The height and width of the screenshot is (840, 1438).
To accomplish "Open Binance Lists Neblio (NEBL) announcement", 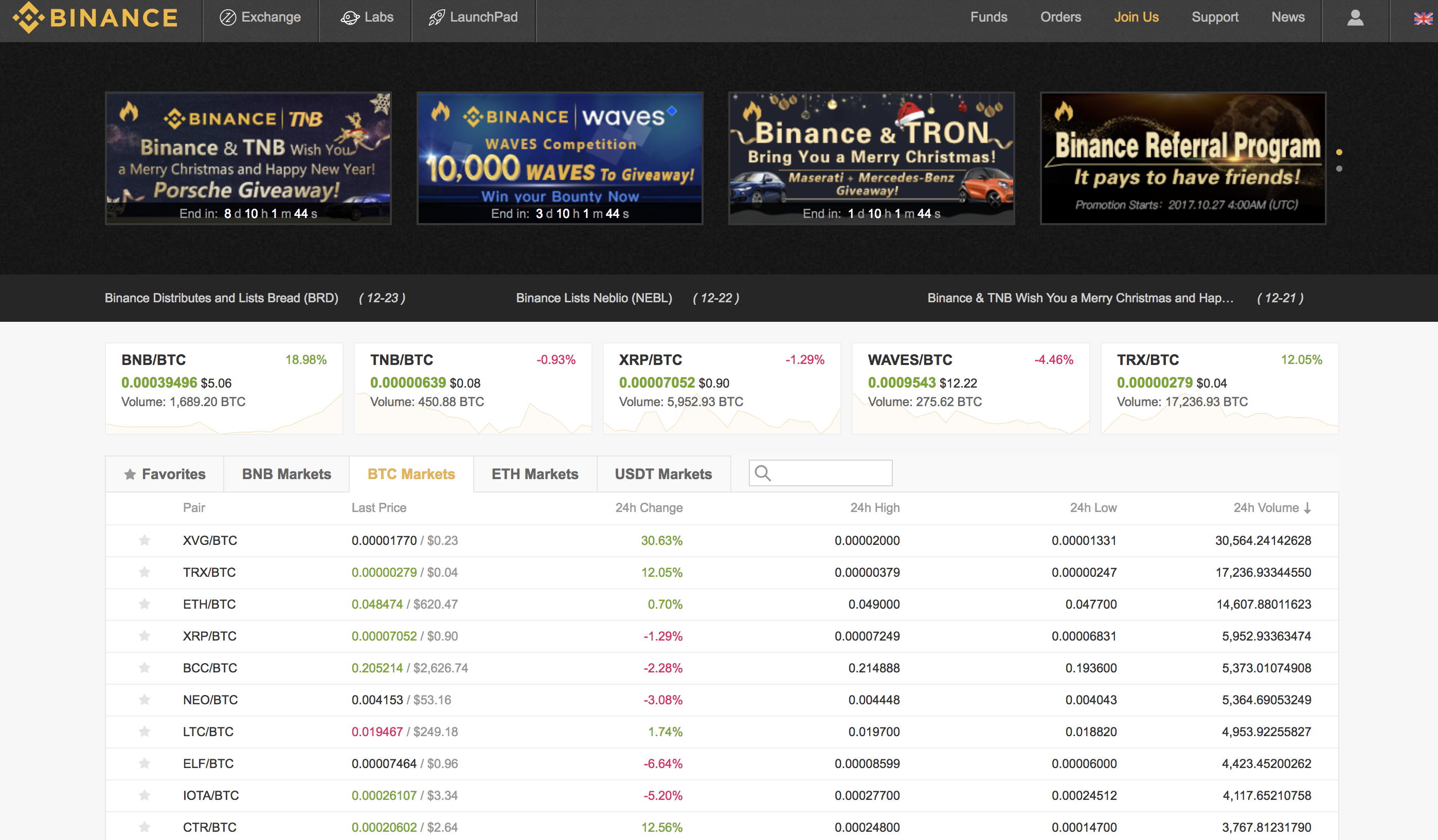I will coord(594,298).
